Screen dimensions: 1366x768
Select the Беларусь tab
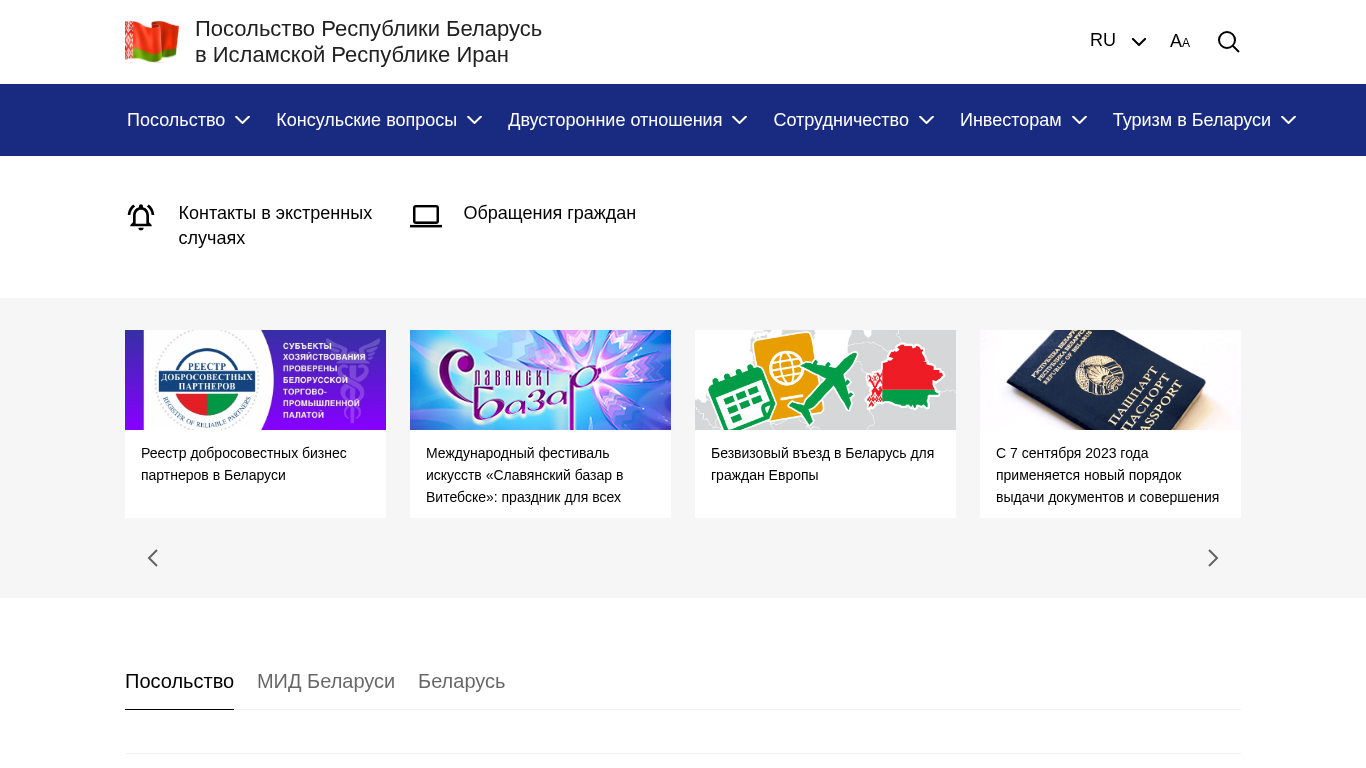[x=461, y=682]
